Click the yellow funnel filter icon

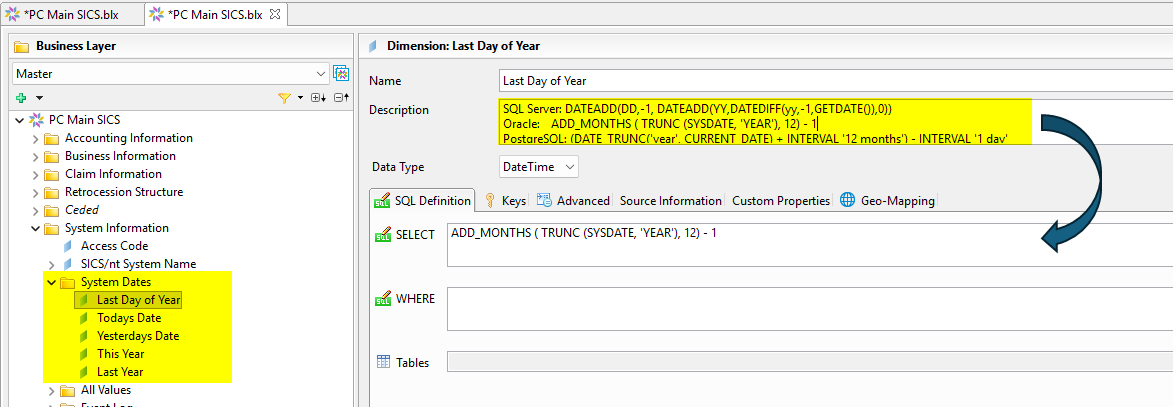[x=284, y=98]
